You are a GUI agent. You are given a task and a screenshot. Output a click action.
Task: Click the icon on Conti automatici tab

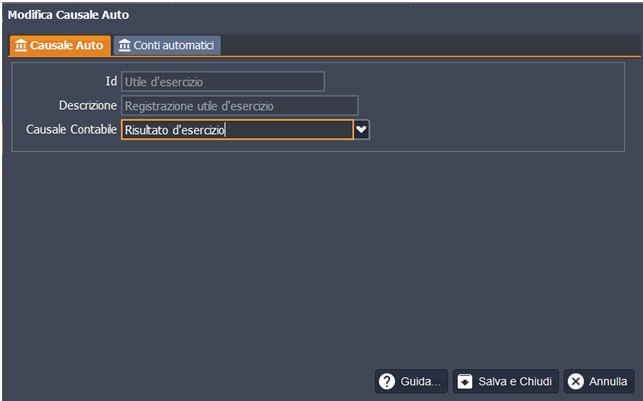[x=124, y=46]
